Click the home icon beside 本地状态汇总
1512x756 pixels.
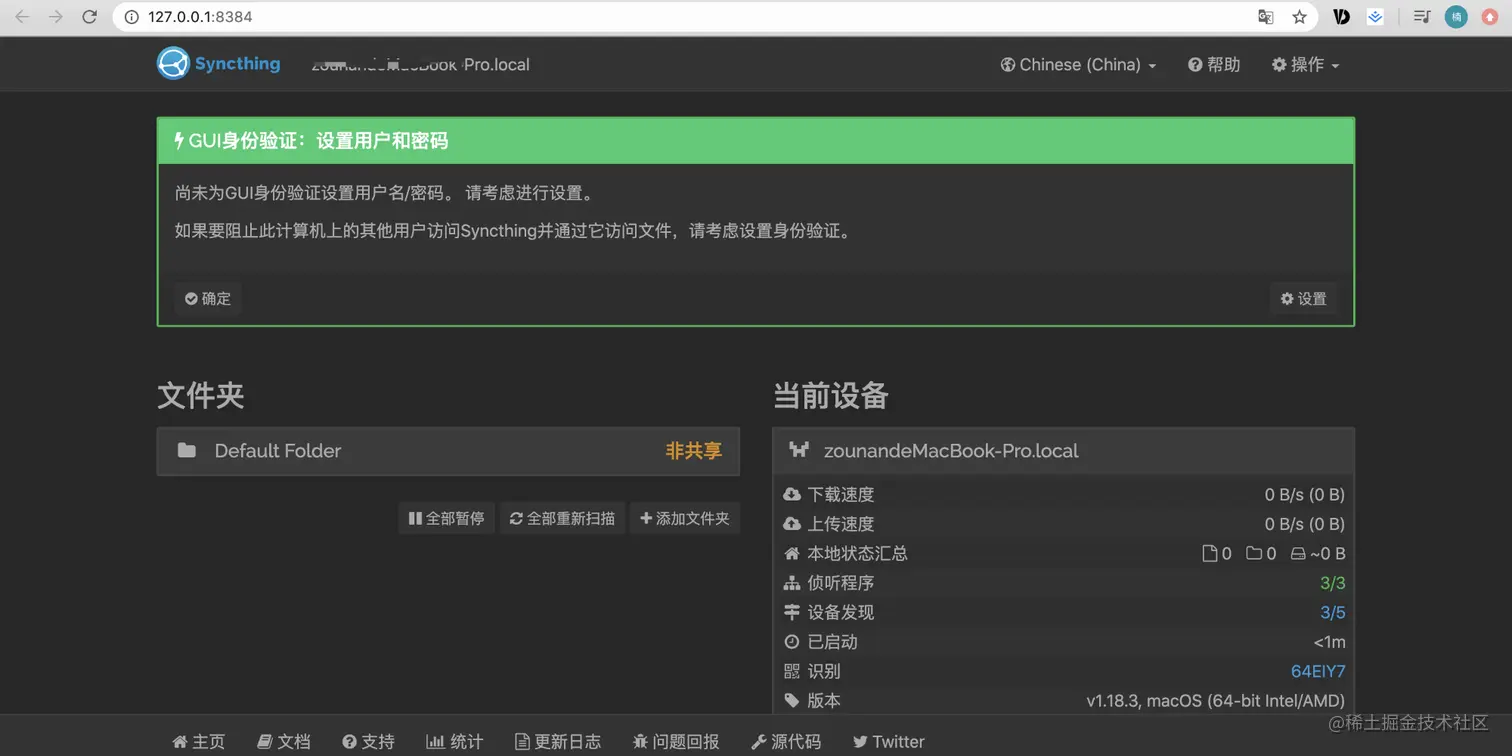click(x=792, y=553)
